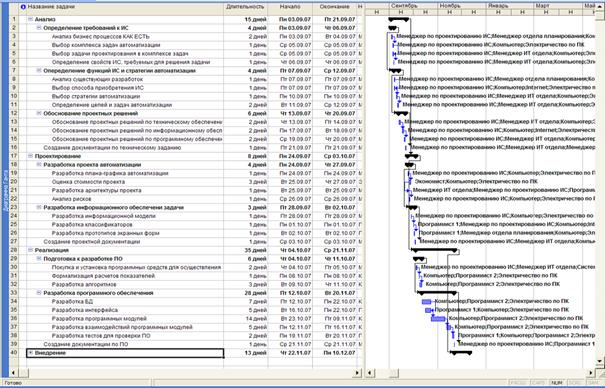Click the horizontal scroll left arrow of table
The image size is (605, 388).
click(14, 373)
